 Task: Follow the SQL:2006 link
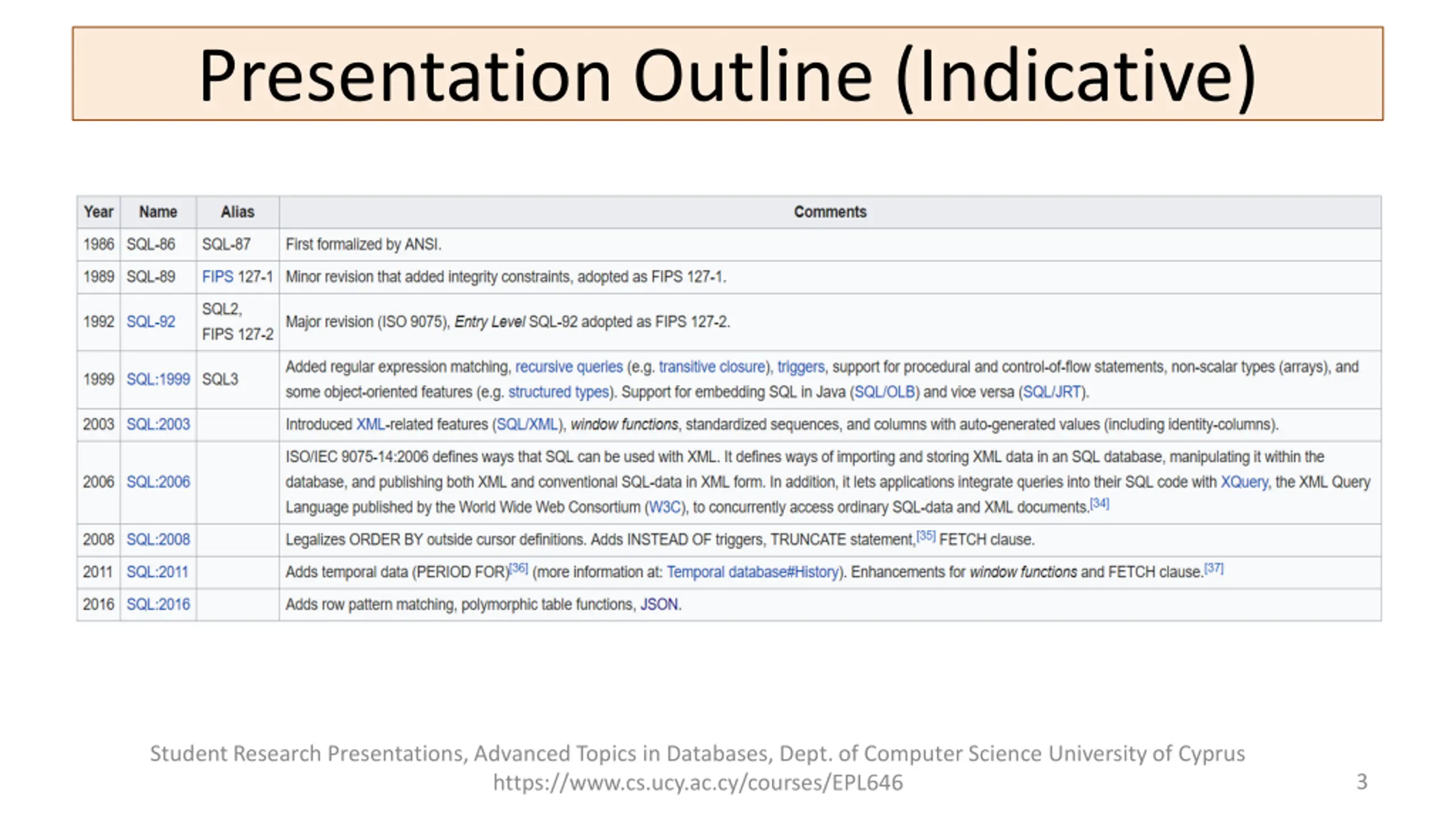click(x=158, y=482)
